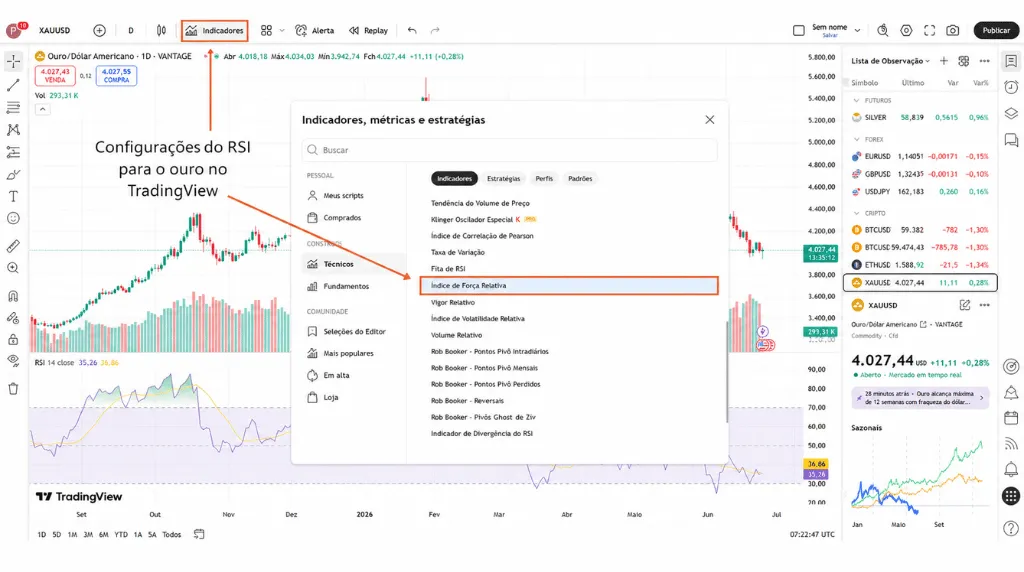Collapse the FUTUROS watchlist section
1024x572 pixels.
coord(857,101)
